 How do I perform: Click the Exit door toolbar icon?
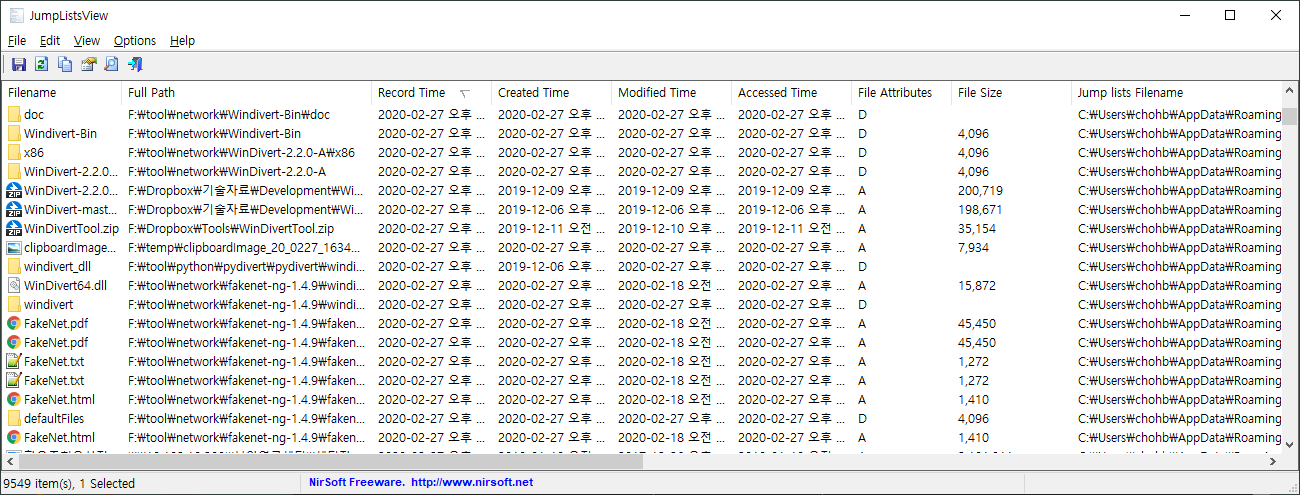coord(135,65)
